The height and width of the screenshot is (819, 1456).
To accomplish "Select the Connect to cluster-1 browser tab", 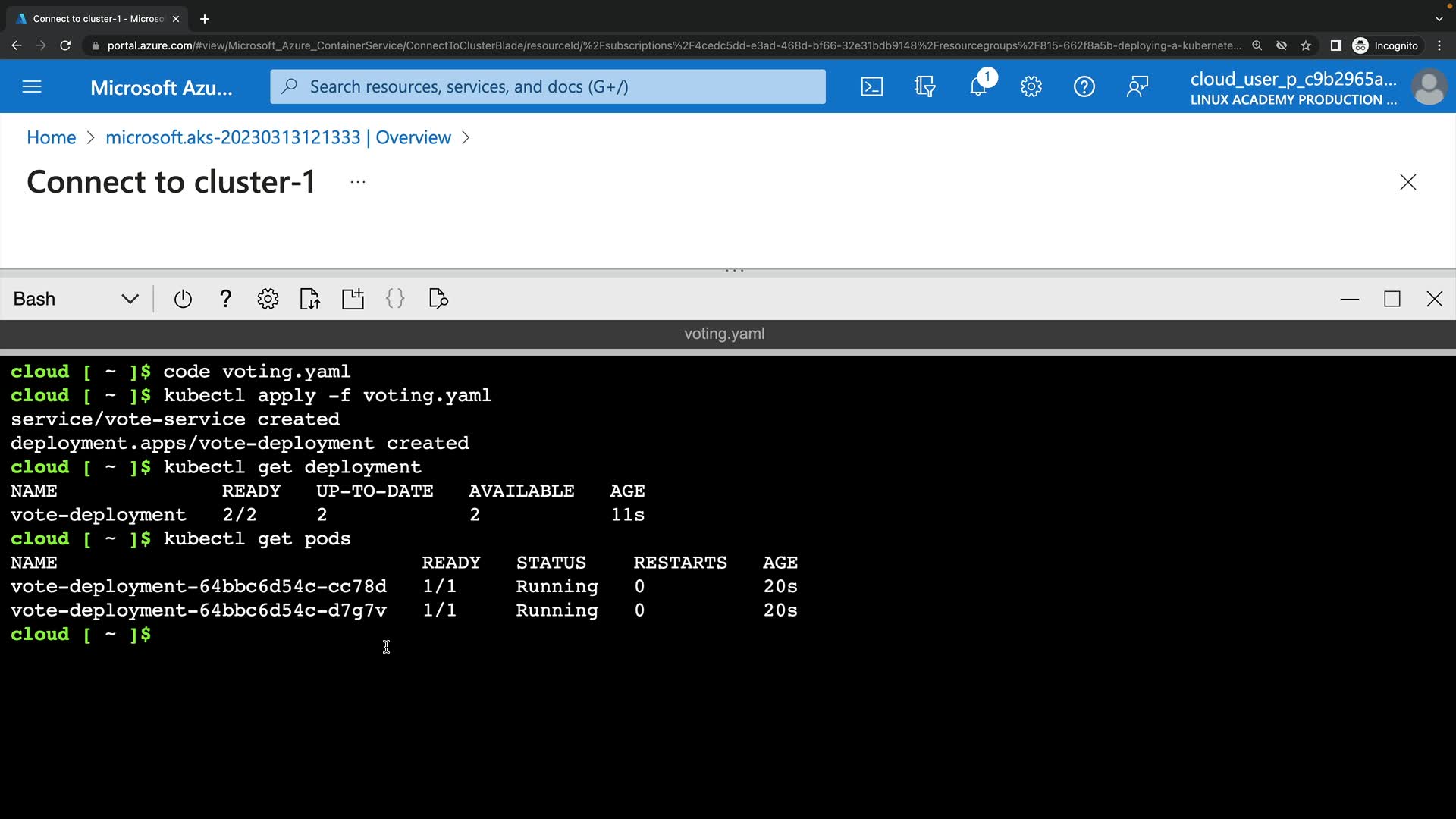I will click(97, 19).
